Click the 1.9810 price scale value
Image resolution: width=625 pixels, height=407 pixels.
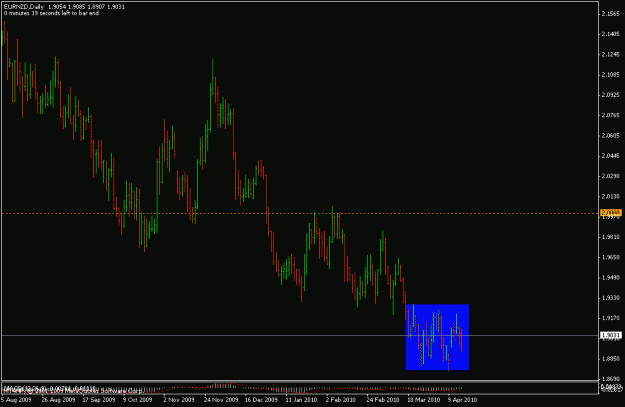[611, 237]
